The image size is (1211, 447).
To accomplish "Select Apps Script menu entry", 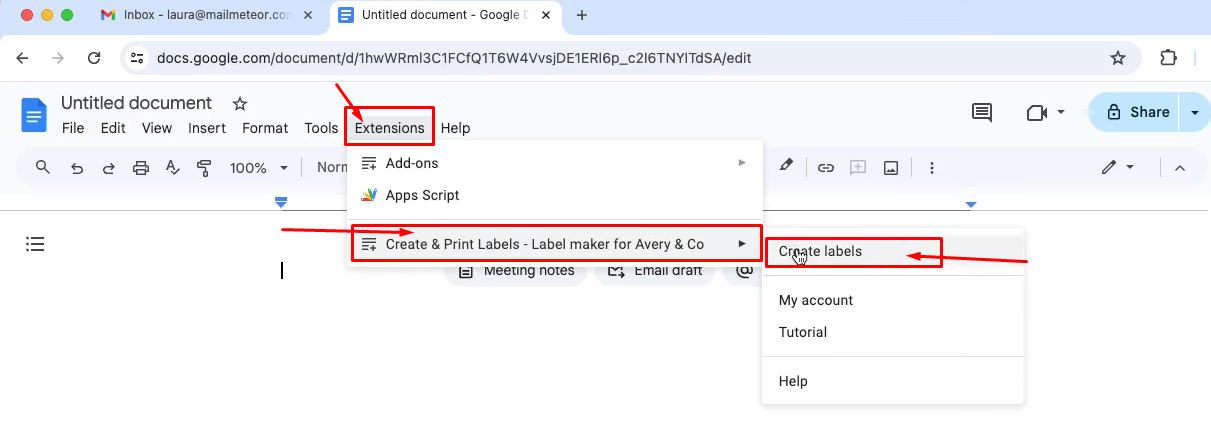I will (555, 195).
